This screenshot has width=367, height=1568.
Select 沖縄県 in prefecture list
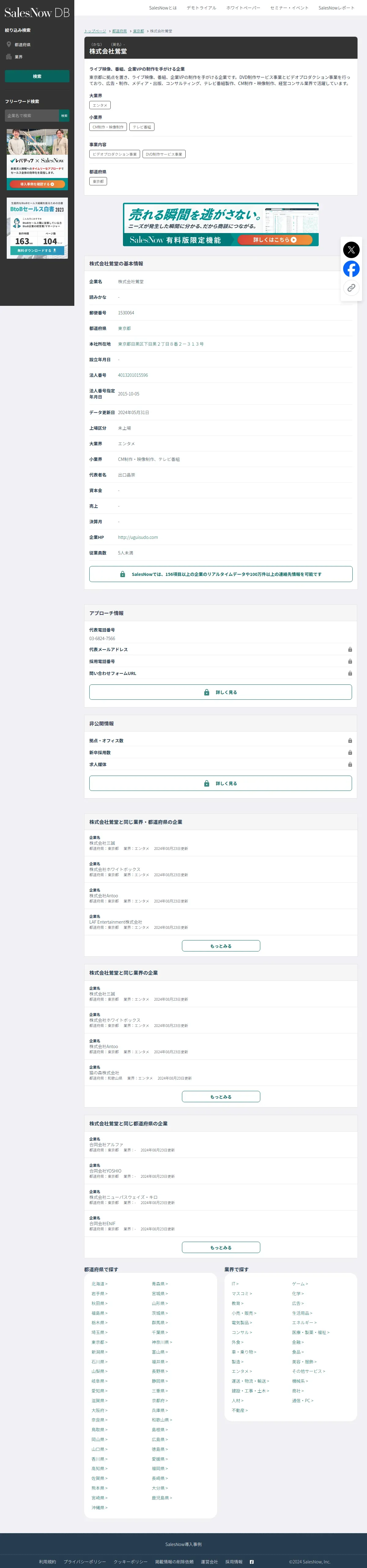point(99,1508)
